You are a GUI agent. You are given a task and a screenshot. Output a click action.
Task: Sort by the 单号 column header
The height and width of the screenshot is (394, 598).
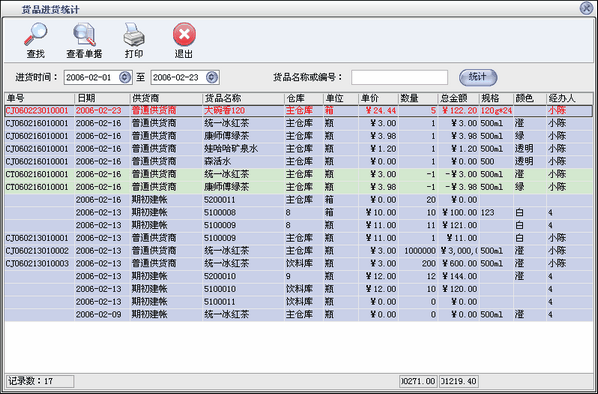coord(39,98)
